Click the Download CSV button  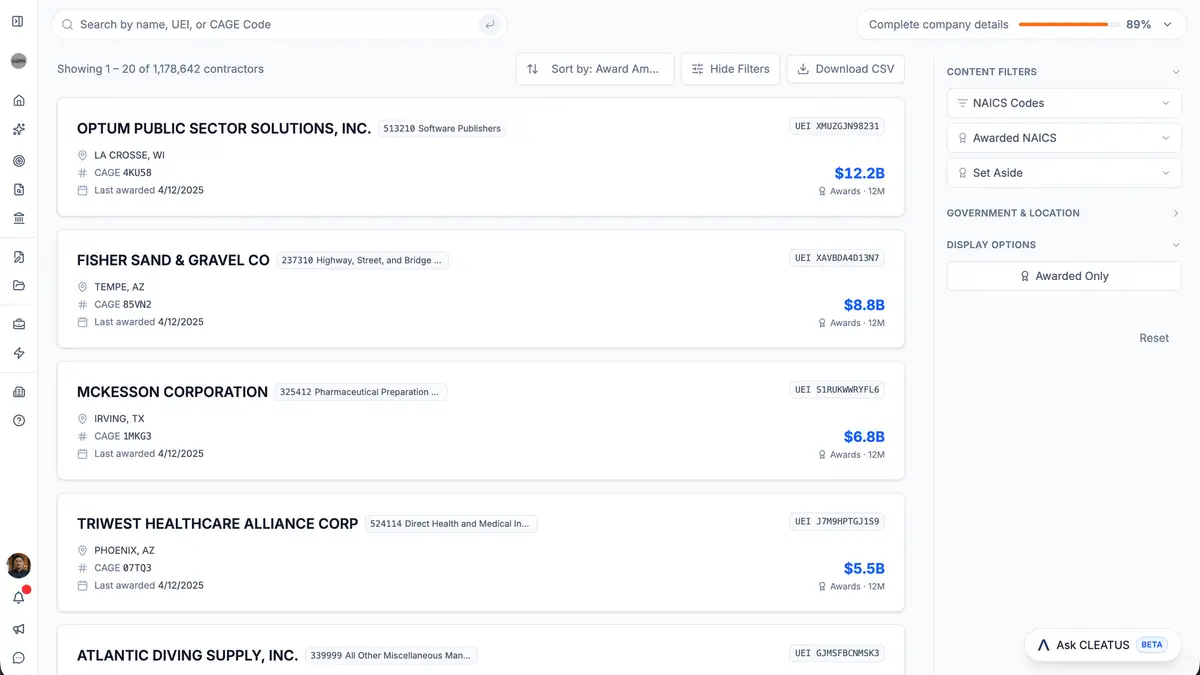(845, 69)
